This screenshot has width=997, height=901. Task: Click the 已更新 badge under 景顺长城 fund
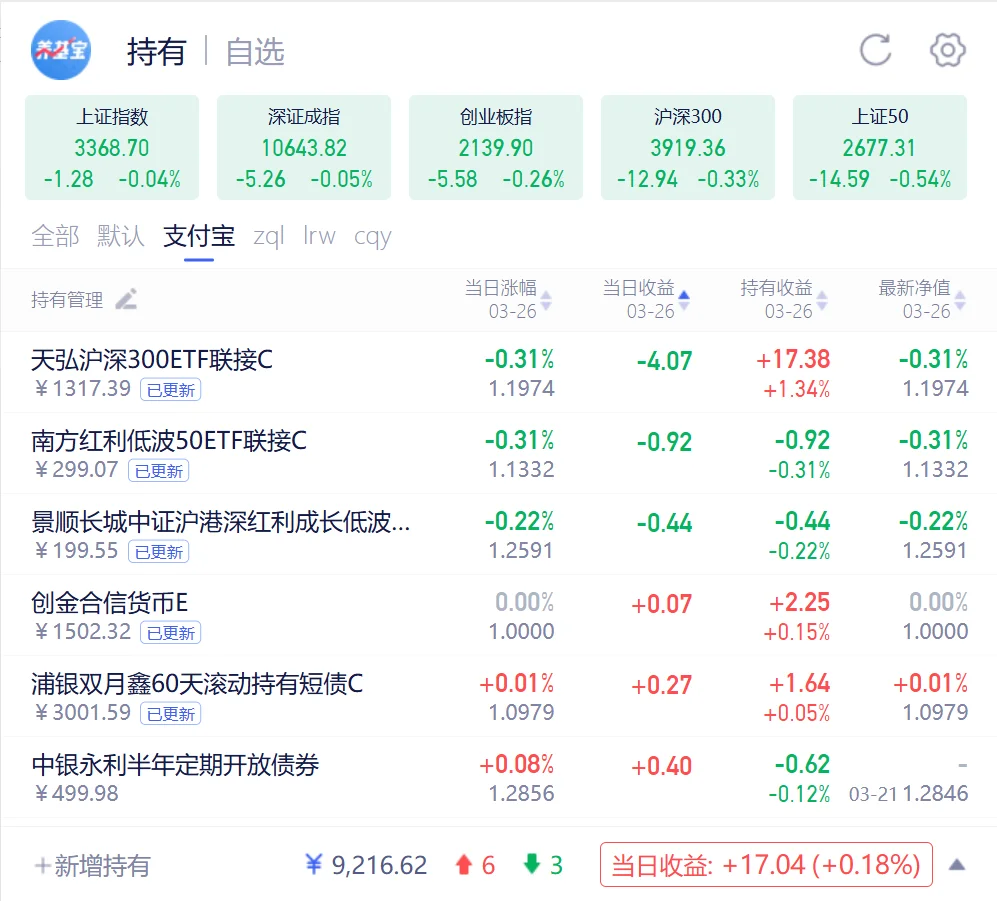(158, 551)
